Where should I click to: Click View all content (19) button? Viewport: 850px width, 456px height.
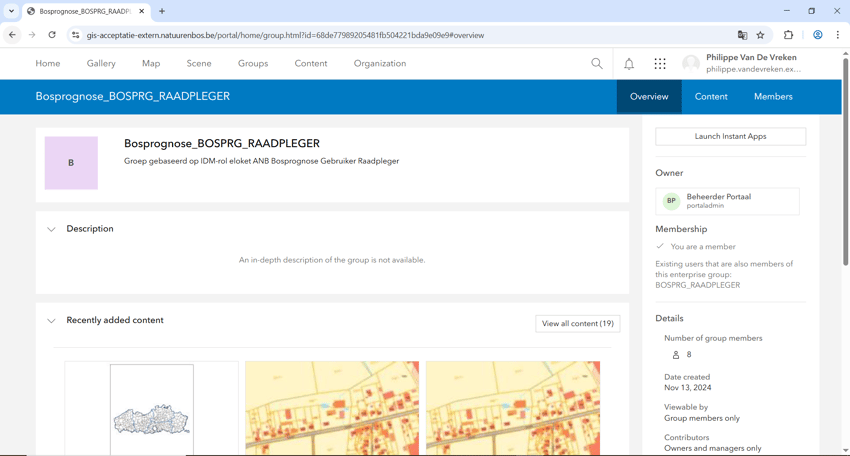578,324
